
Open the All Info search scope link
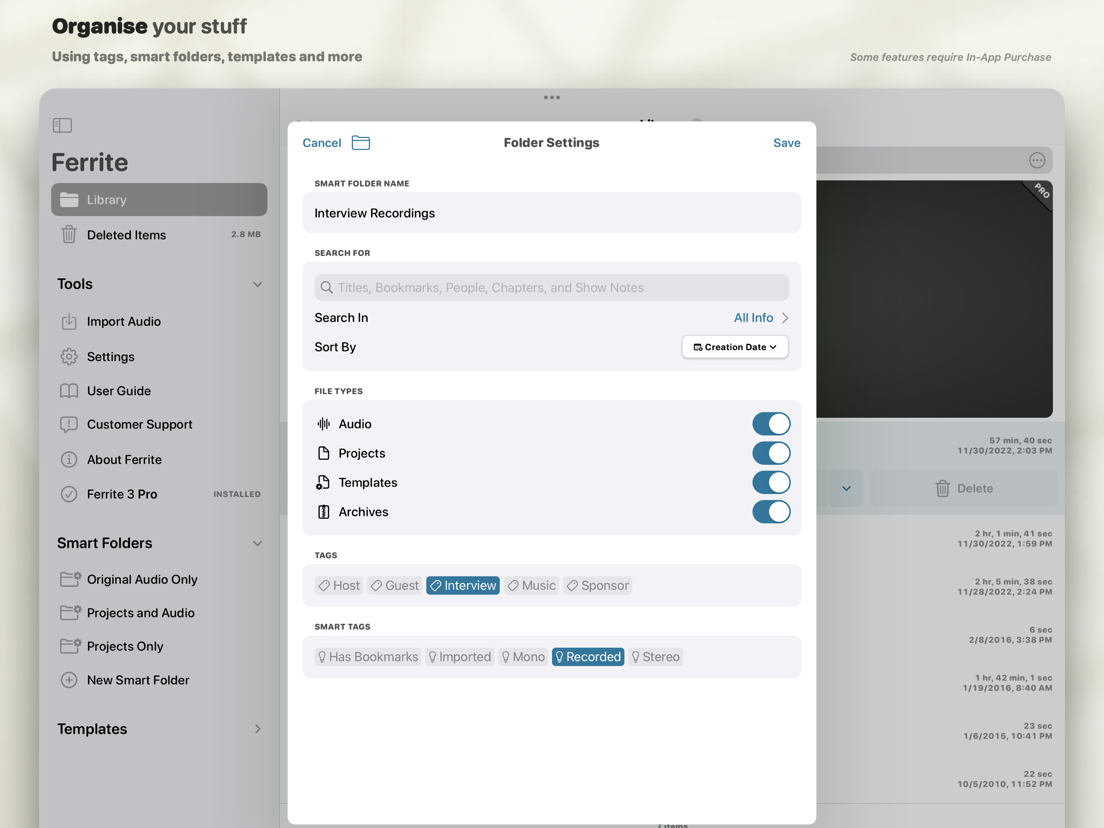coord(755,317)
